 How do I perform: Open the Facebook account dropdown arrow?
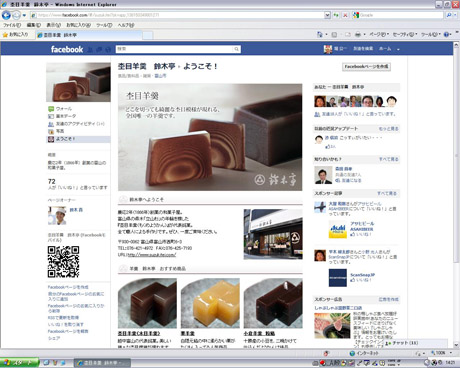click(x=398, y=49)
